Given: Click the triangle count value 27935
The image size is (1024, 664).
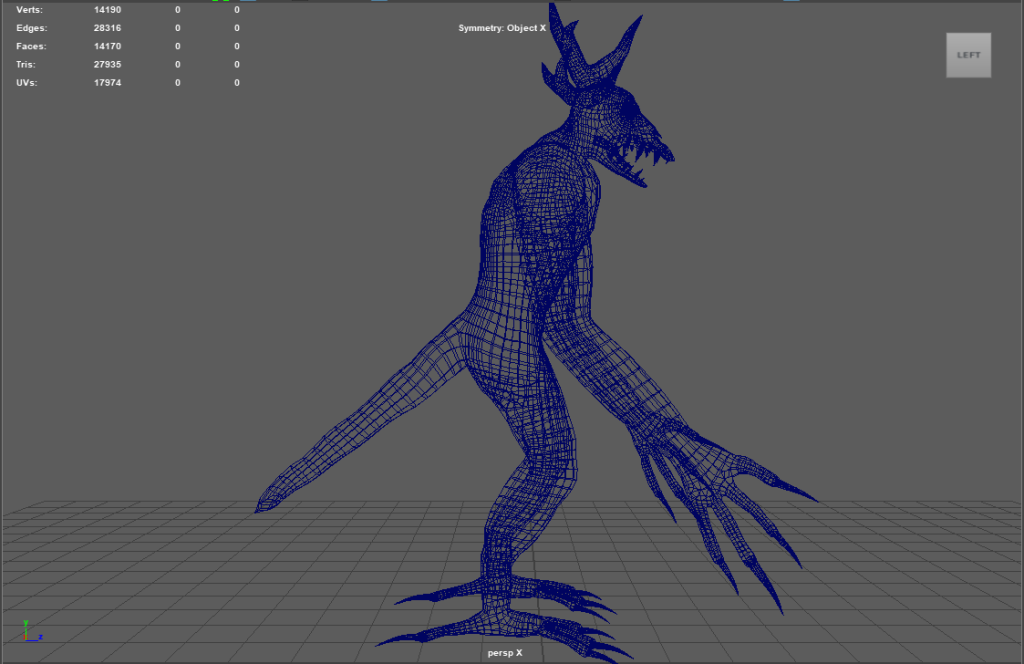Looking at the screenshot, I should (107, 64).
